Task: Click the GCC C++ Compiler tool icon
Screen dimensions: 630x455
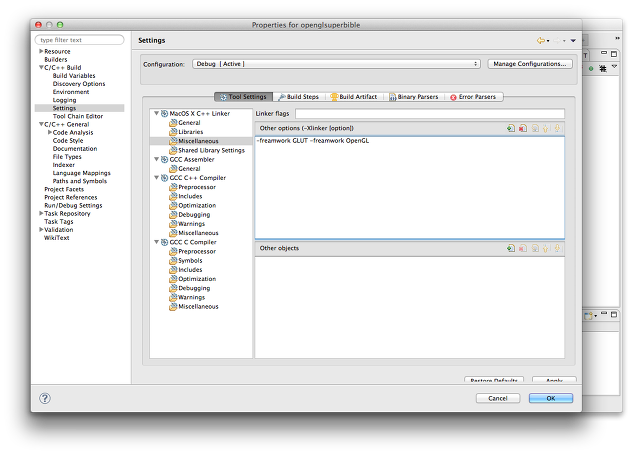Action: [x=164, y=178]
